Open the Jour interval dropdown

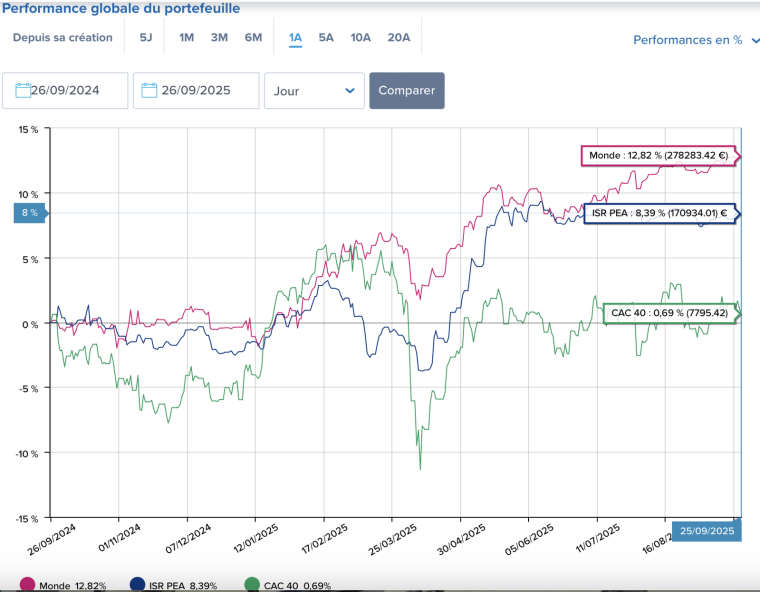pos(313,90)
